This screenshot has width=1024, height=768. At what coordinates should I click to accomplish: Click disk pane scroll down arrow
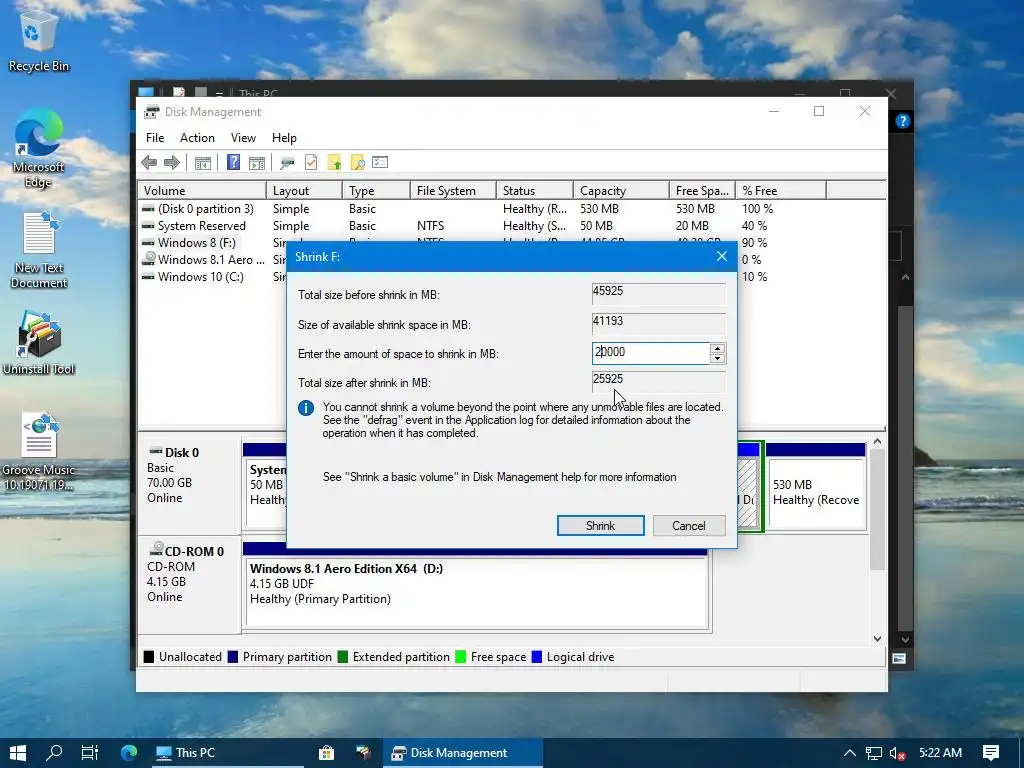(x=877, y=638)
